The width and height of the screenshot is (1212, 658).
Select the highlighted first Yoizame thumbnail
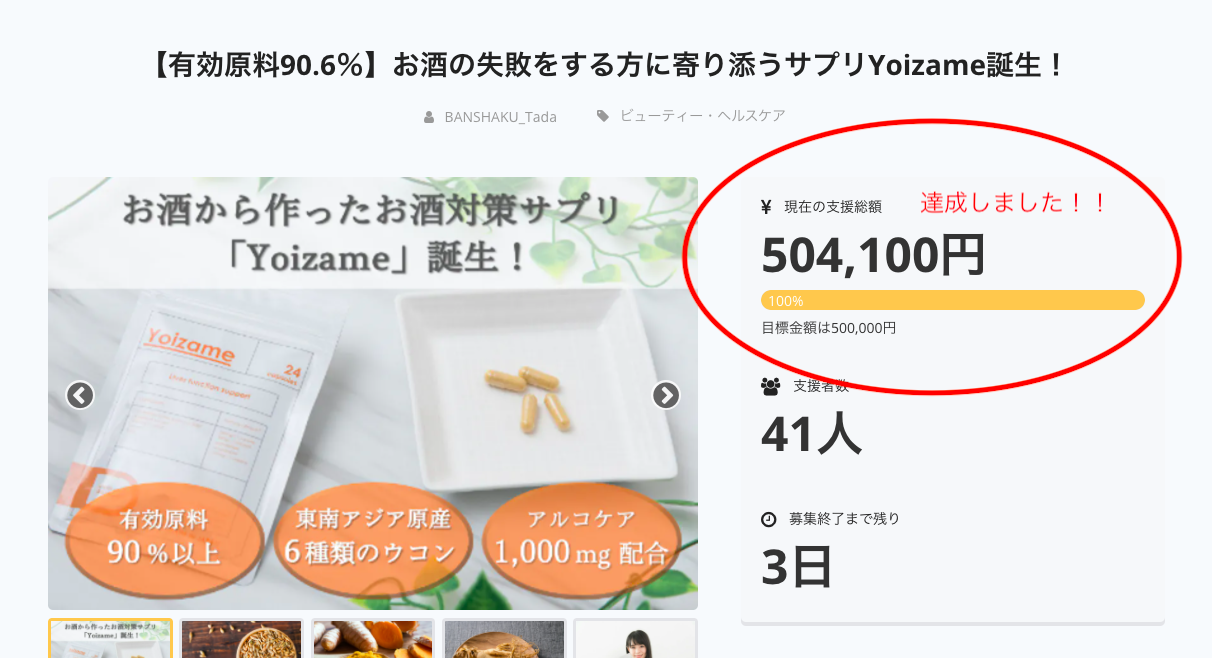[110, 638]
